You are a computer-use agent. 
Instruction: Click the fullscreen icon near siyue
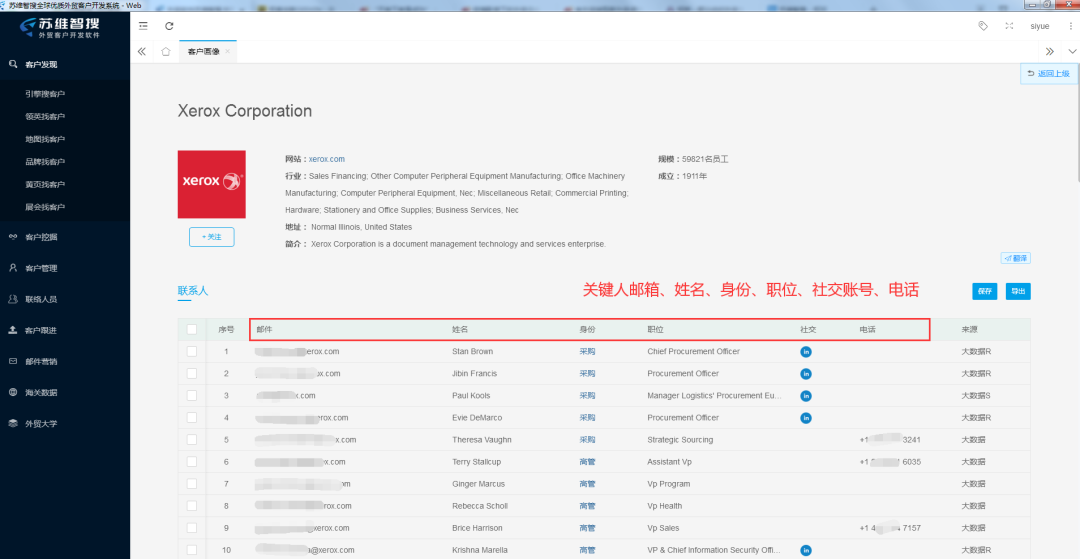tap(1009, 26)
